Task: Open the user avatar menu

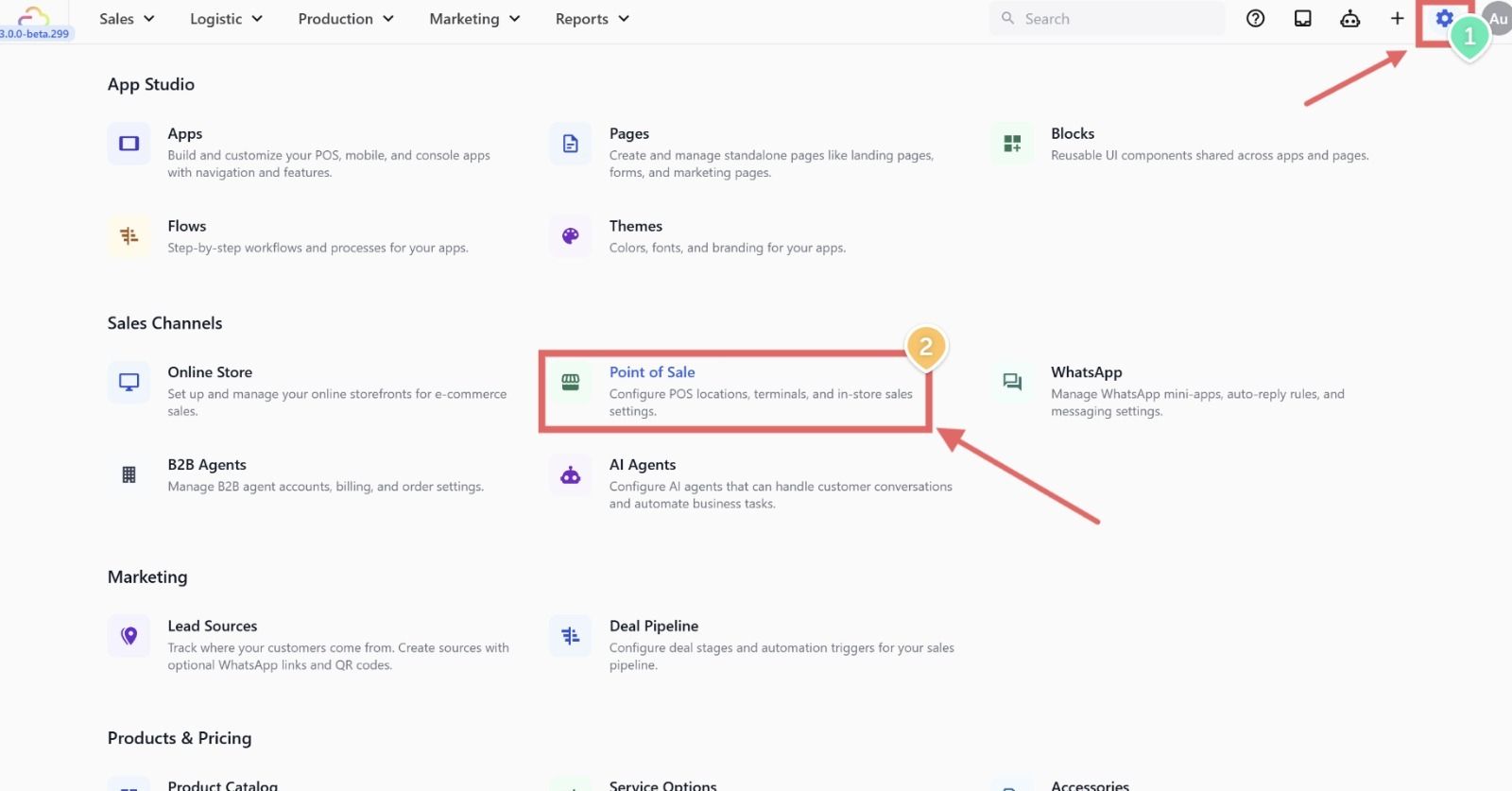Action: pyautogui.click(x=1498, y=19)
